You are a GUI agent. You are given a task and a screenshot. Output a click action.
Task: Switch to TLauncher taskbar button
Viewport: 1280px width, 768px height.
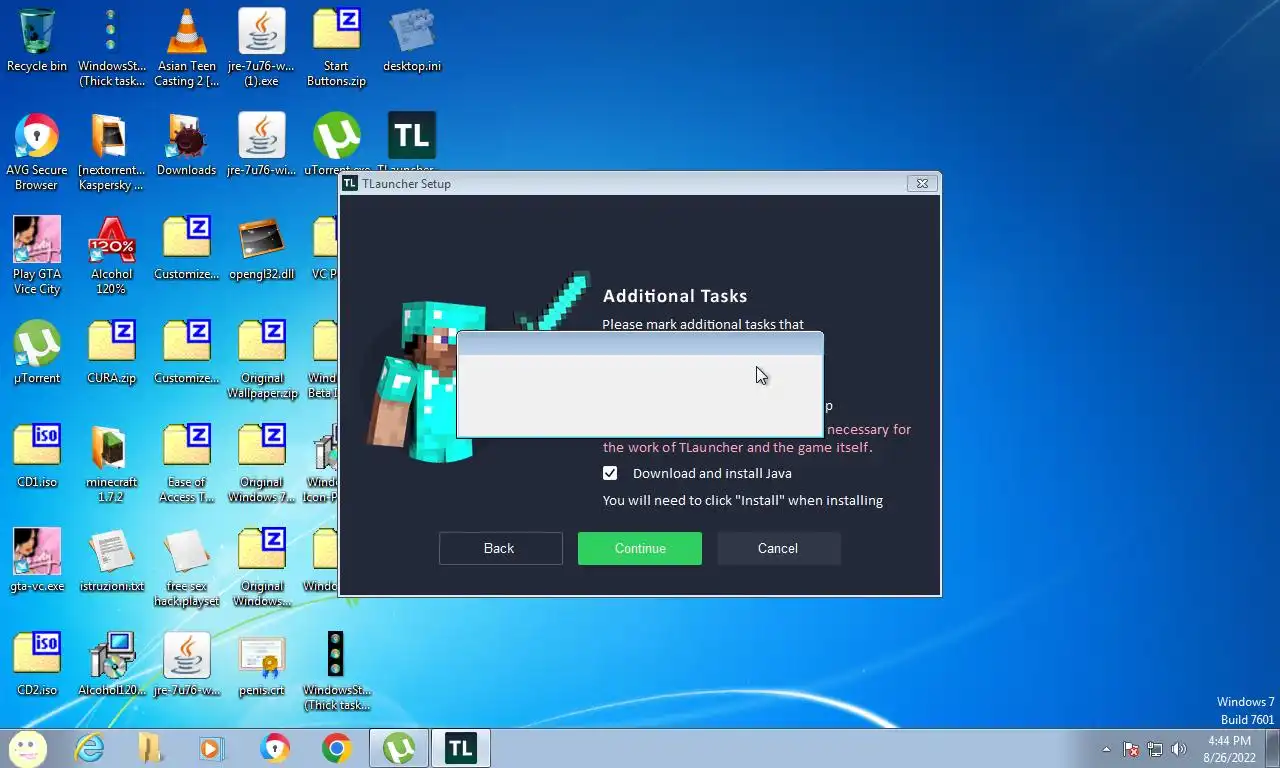(460, 748)
